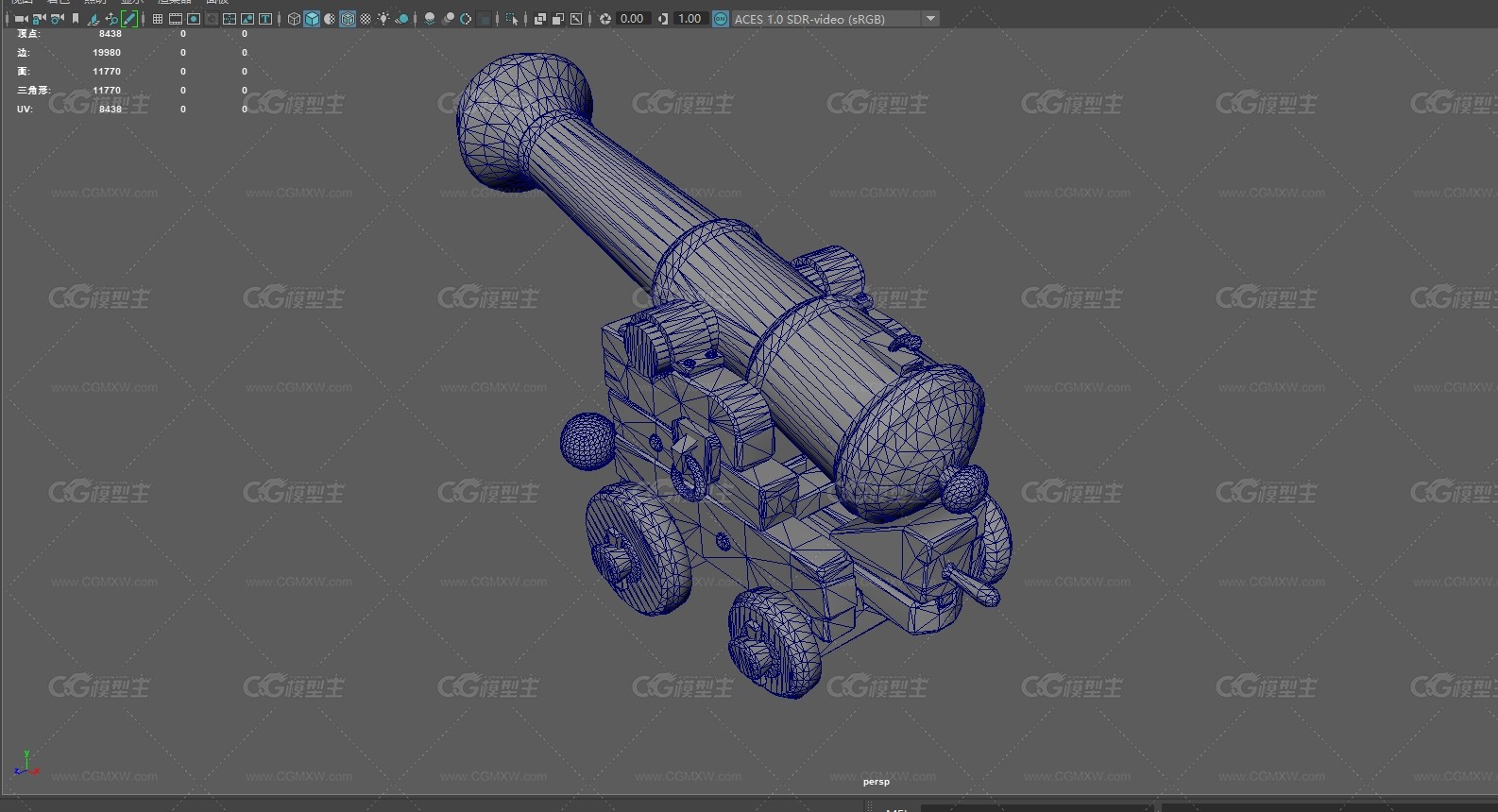The height and width of the screenshot is (812, 1498).
Task: Click the use default material icon
Action: pyautogui.click(x=330, y=19)
